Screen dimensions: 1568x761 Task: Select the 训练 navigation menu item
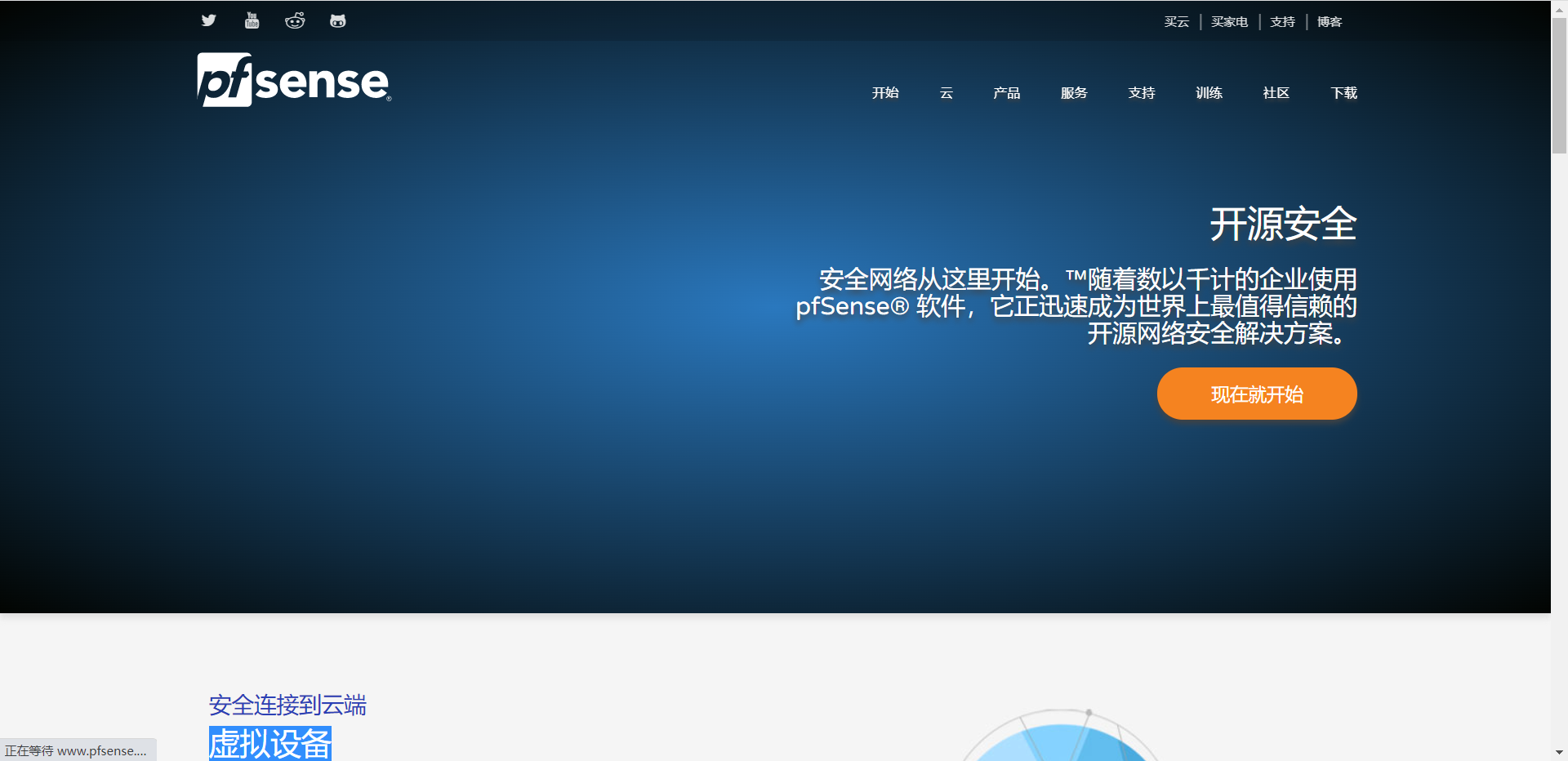pos(1209,93)
